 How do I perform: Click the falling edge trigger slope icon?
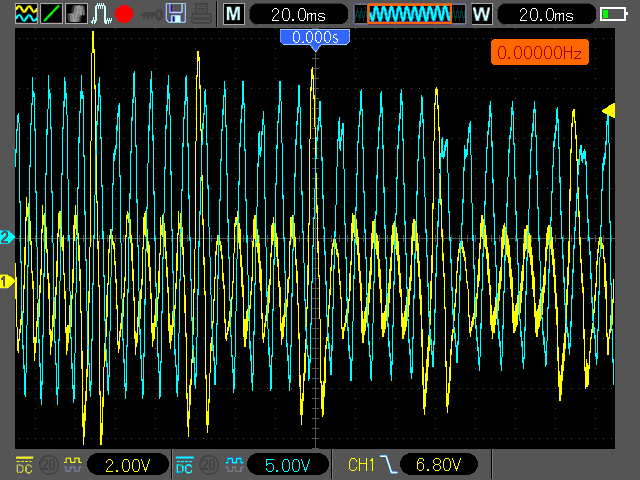389,464
